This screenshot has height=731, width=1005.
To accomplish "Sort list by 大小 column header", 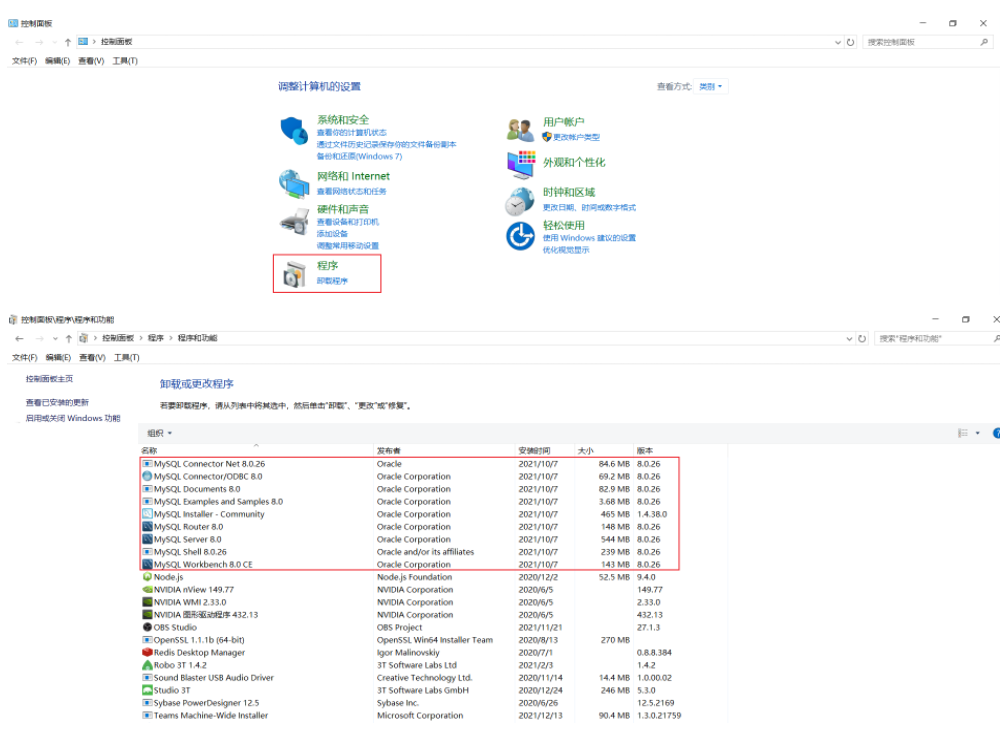I will click(x=604, y=450).
